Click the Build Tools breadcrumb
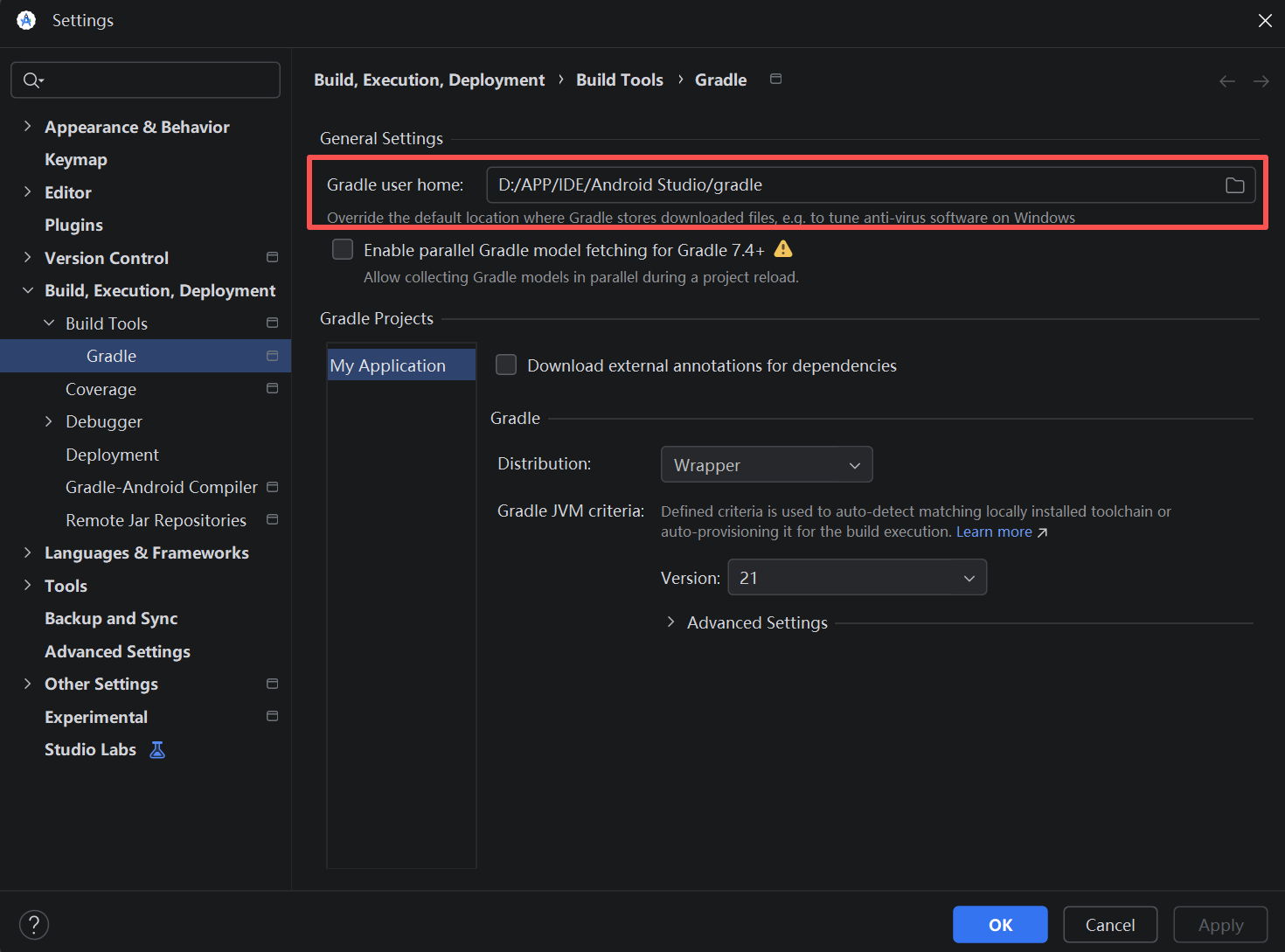This screenshot has width=1285, height=952. 620,80
